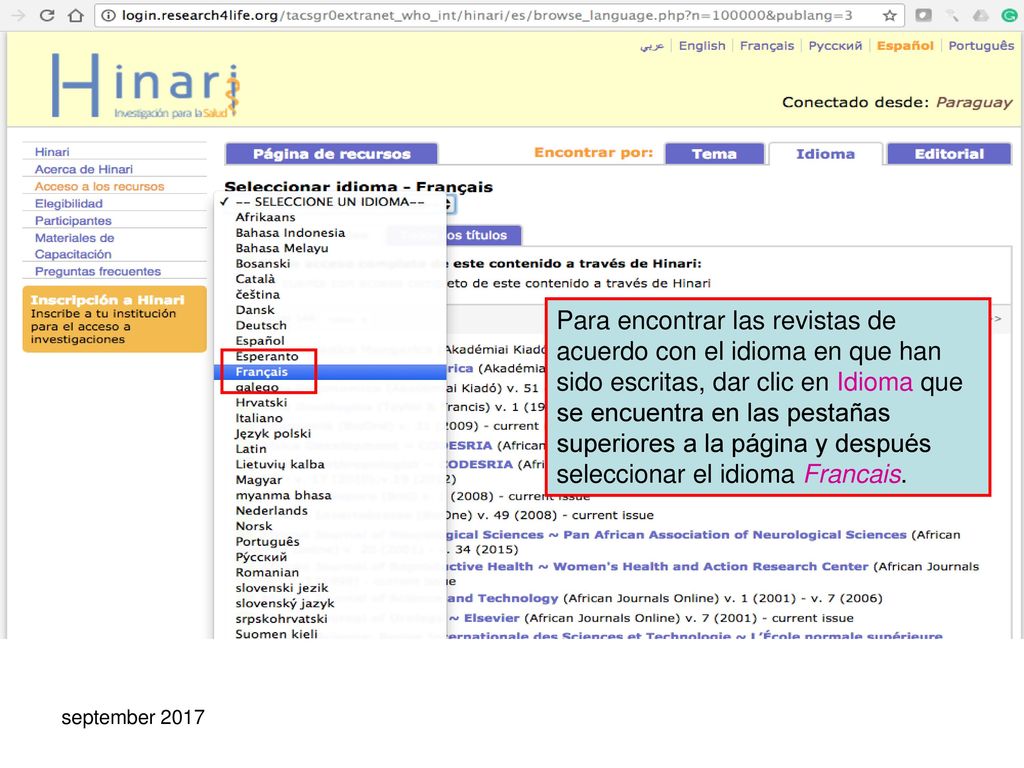Open the Hinari sidebar link

point(52,152)
